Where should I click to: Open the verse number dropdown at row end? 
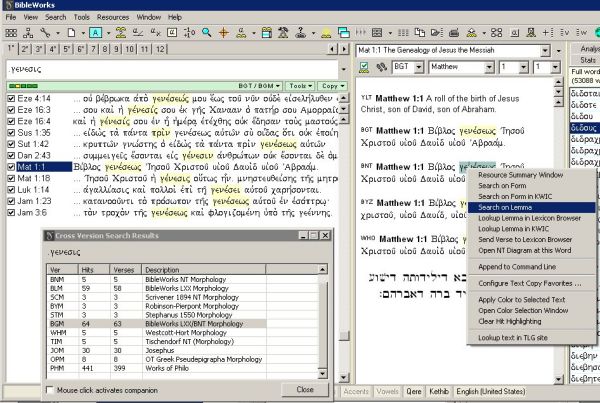pos(556,68)
